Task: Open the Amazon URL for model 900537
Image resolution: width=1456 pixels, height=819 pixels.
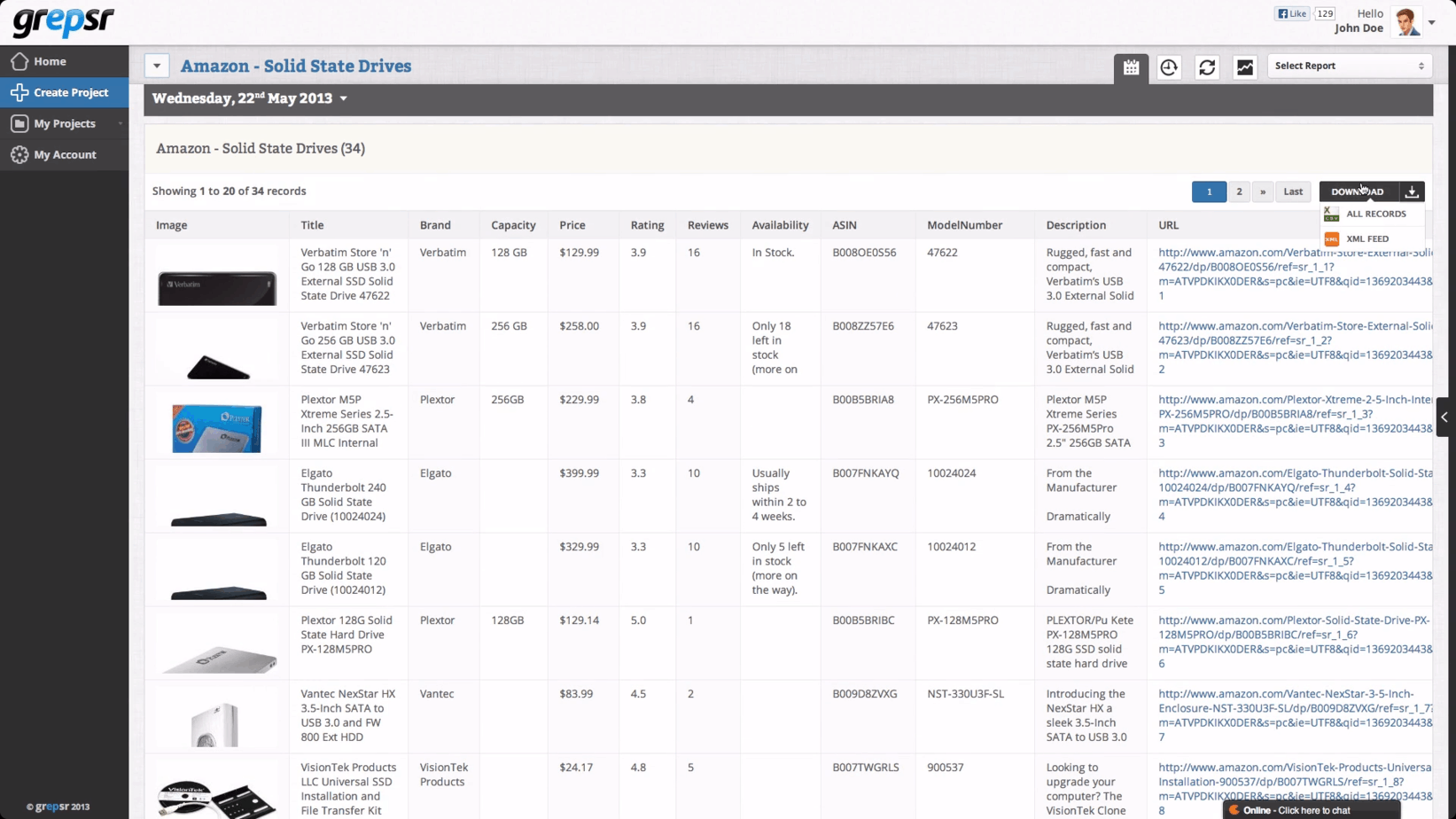Action: (1295, 789)
